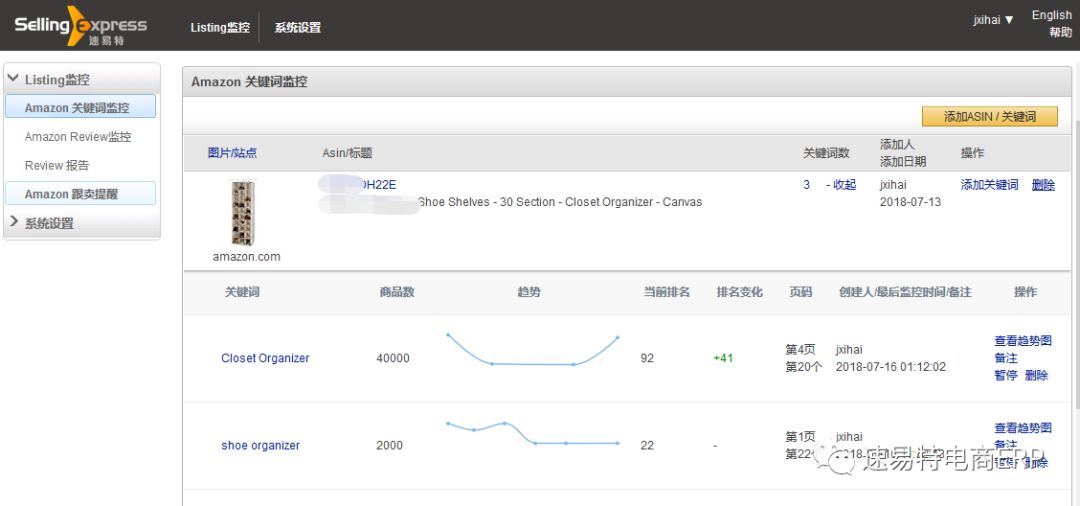Click the 当前排名 column header

[667, 292]
